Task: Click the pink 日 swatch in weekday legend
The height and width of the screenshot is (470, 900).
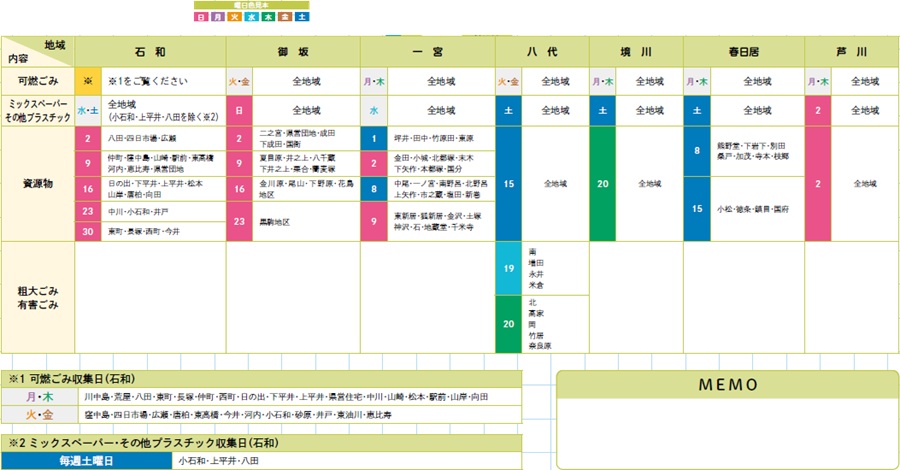Action: [x=202, y=18]
